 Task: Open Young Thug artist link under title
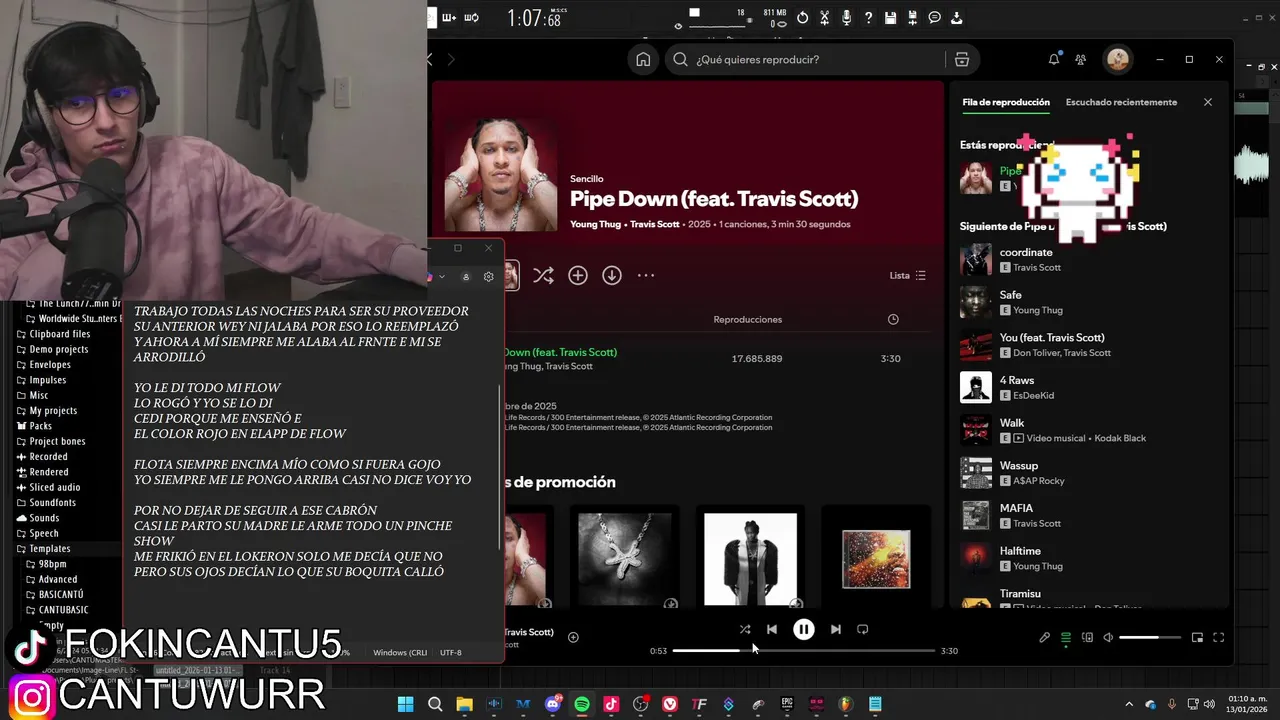pos(596,224)
